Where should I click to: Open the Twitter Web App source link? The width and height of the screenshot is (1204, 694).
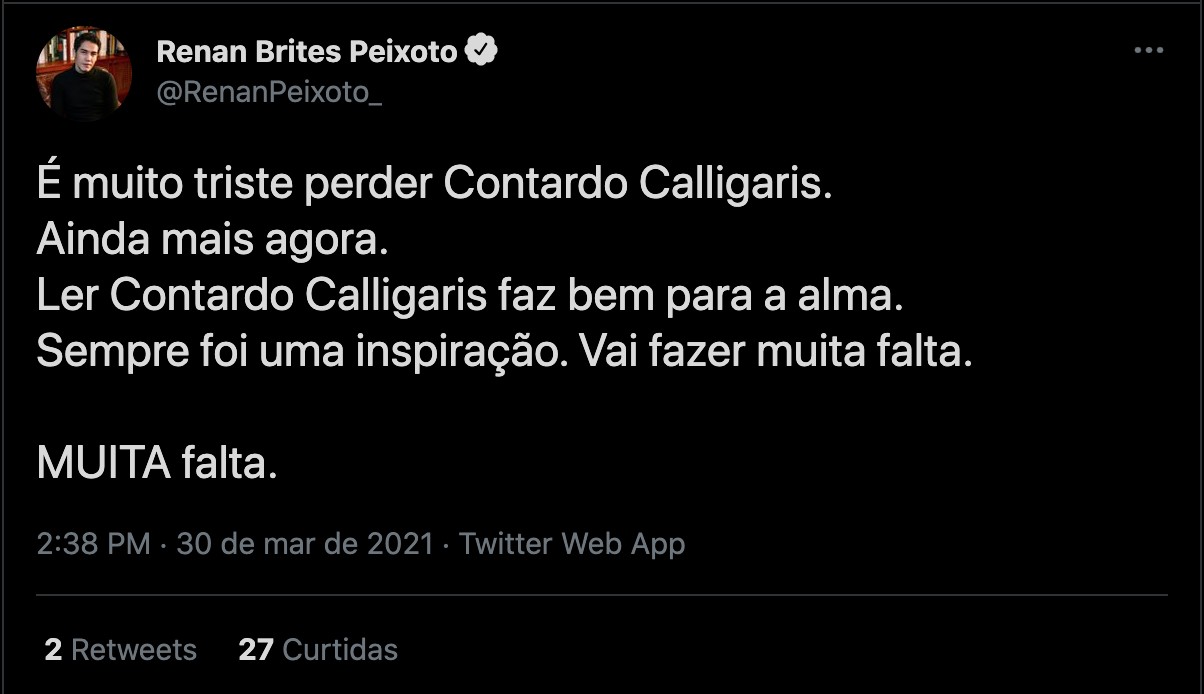pos(572,544)
